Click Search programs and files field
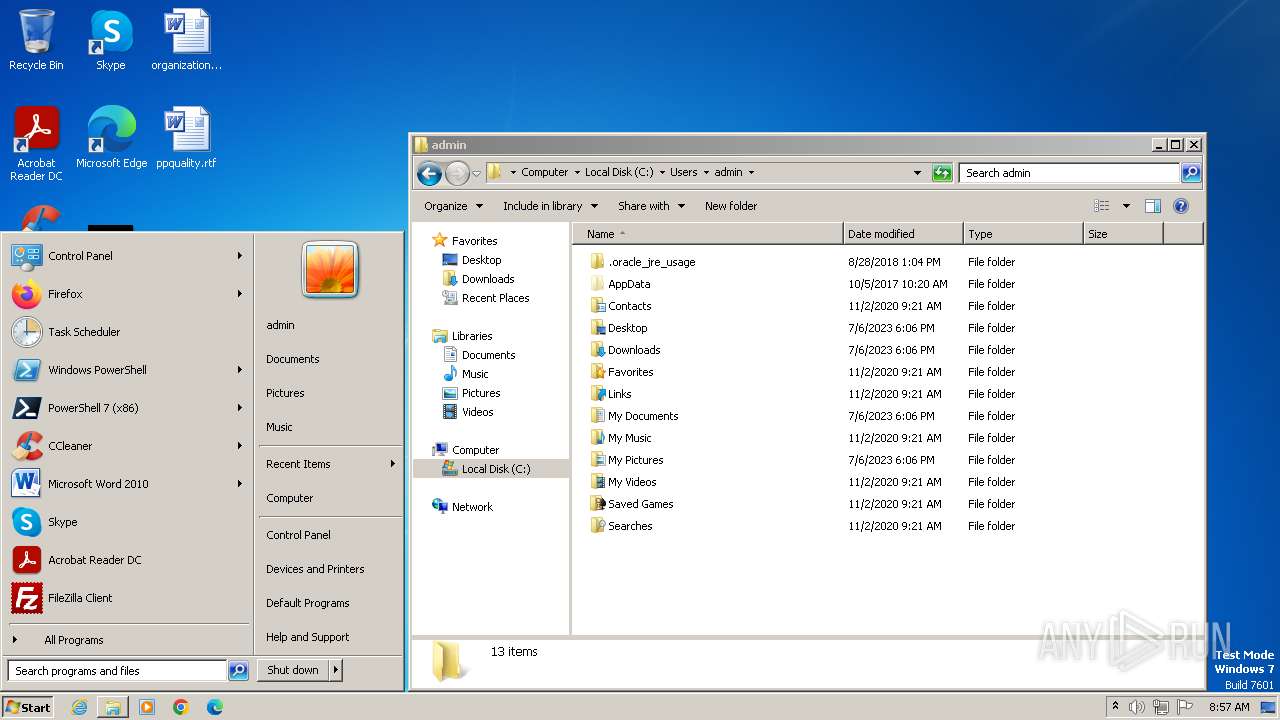 click(118, 671)
